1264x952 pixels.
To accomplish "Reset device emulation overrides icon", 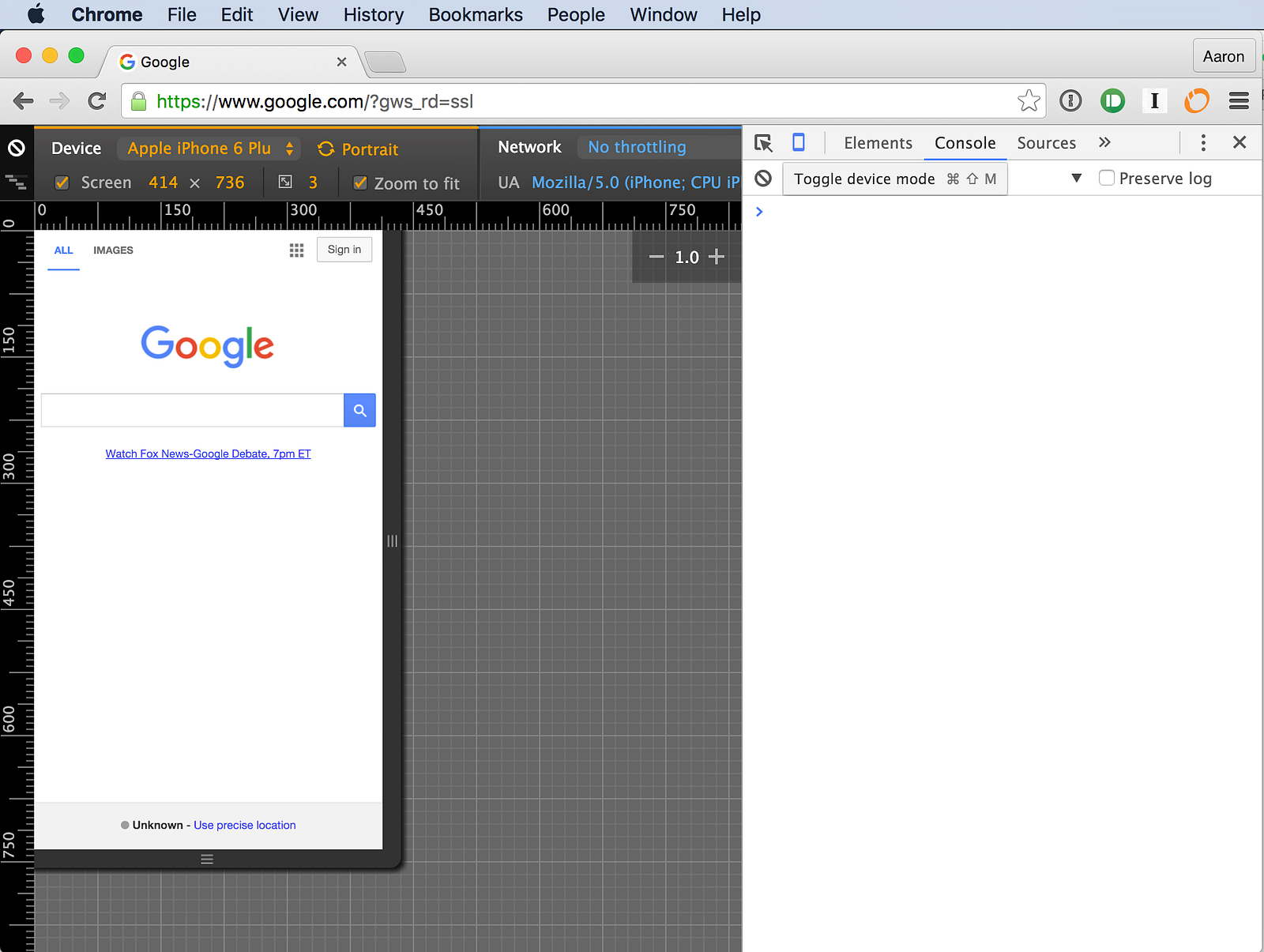I will 17,148.
